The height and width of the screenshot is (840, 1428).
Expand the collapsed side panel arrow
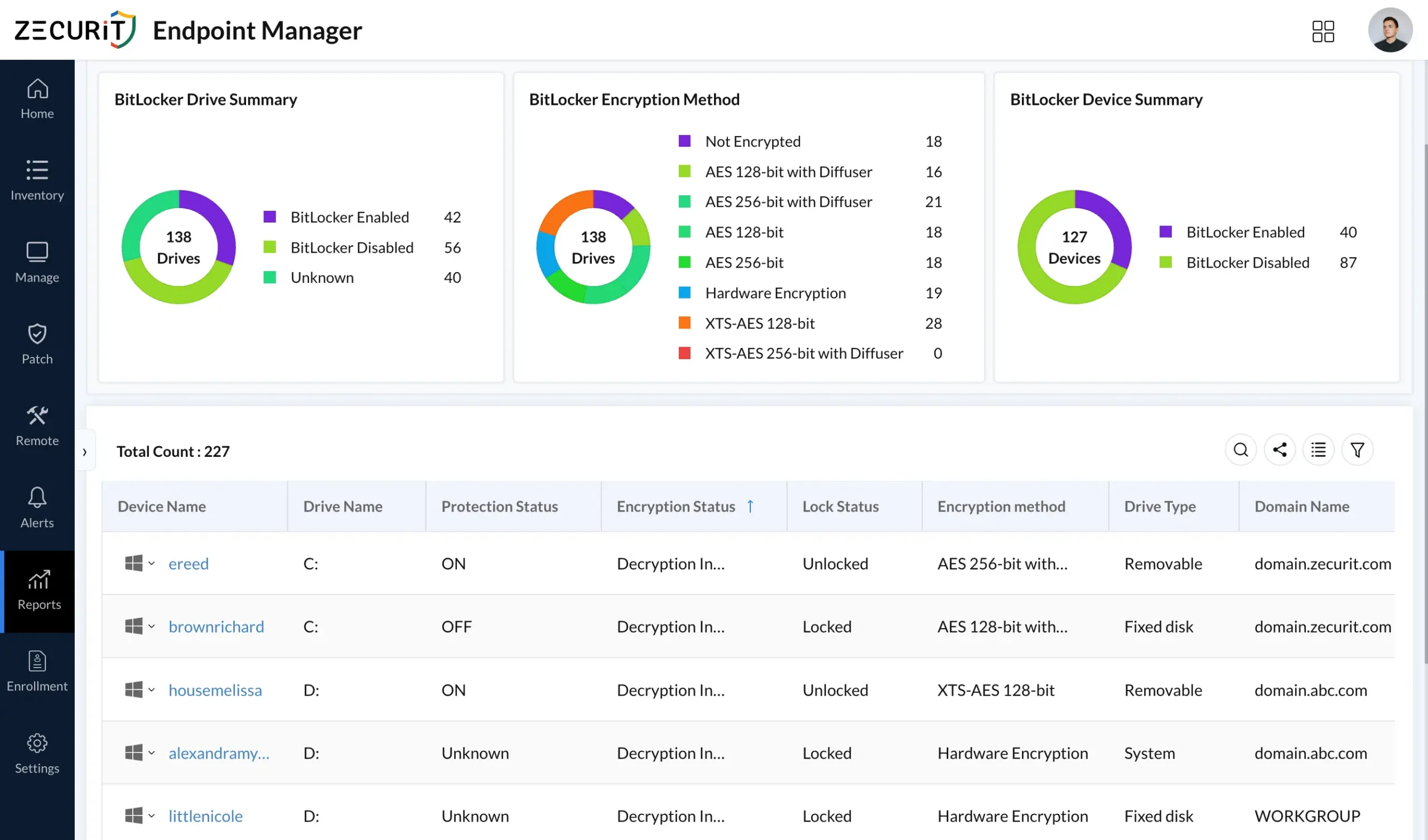point(85,452)
